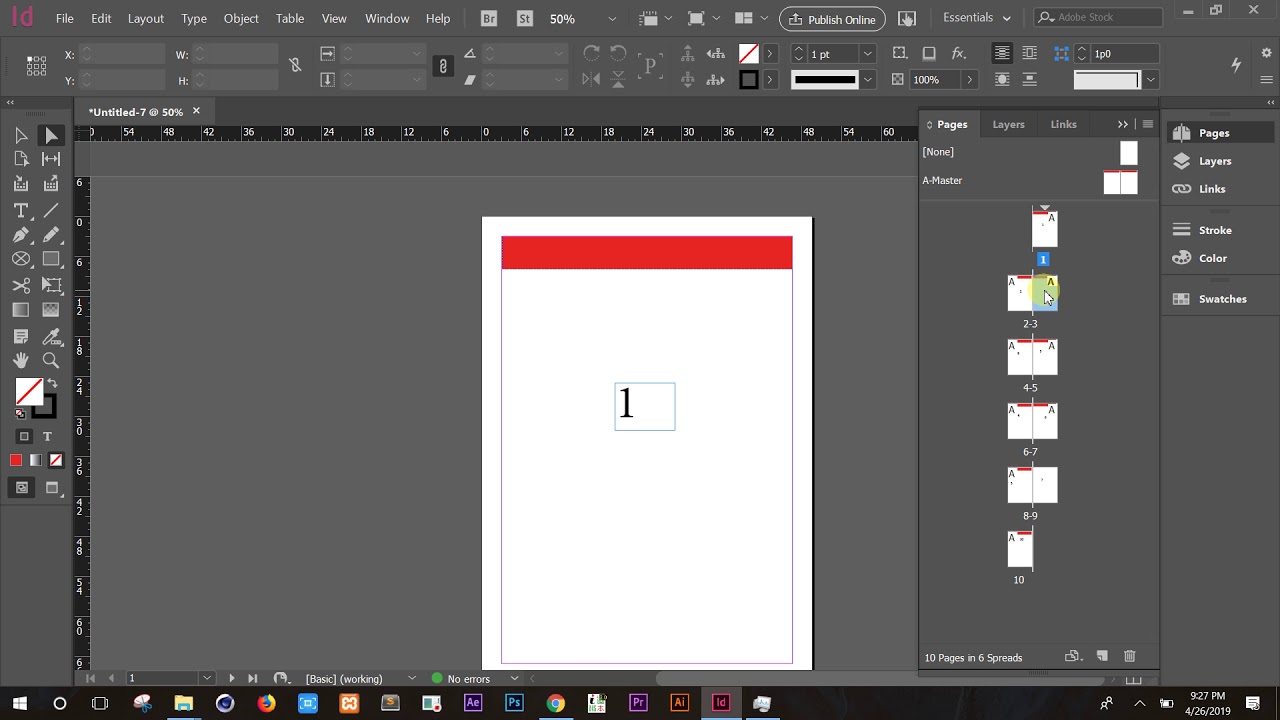Switch to Preview view mode in the toolbox
Screen dimensions: 1280x720
click(53, 488)
